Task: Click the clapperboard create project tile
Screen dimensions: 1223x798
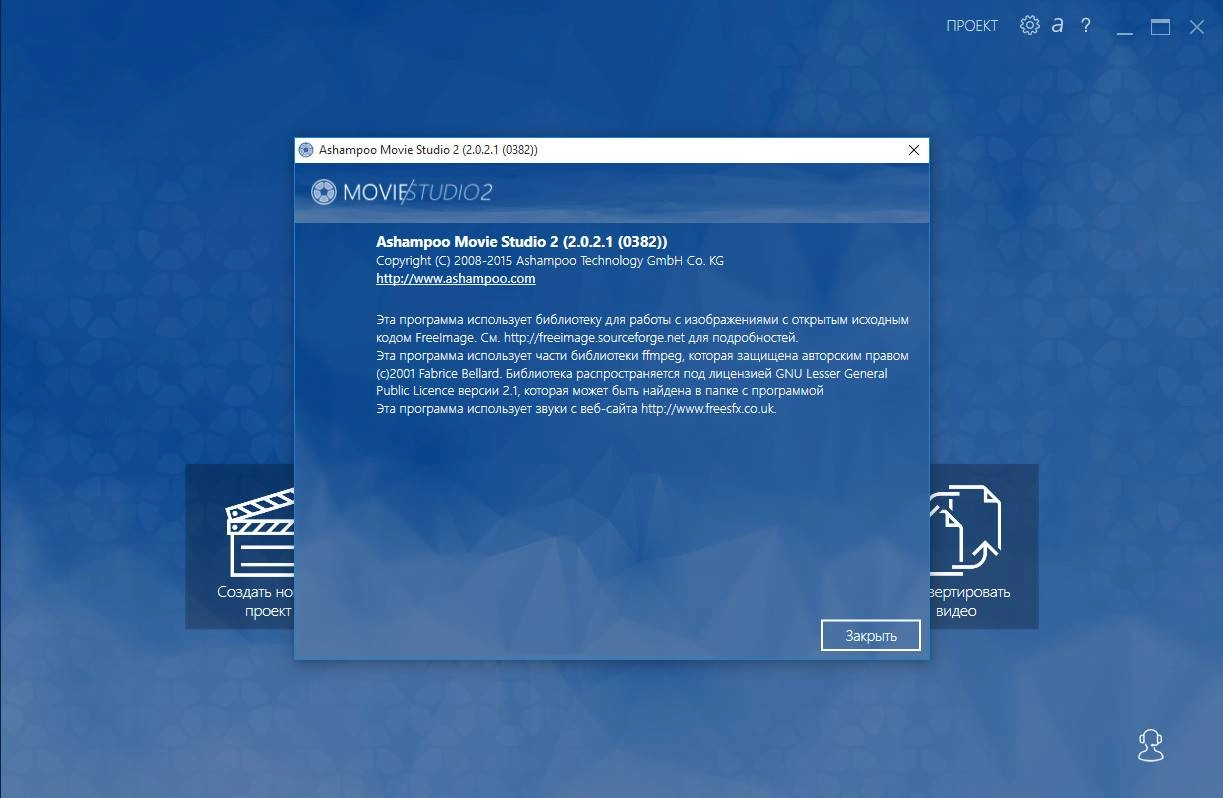Action: (x=240, y=546)
